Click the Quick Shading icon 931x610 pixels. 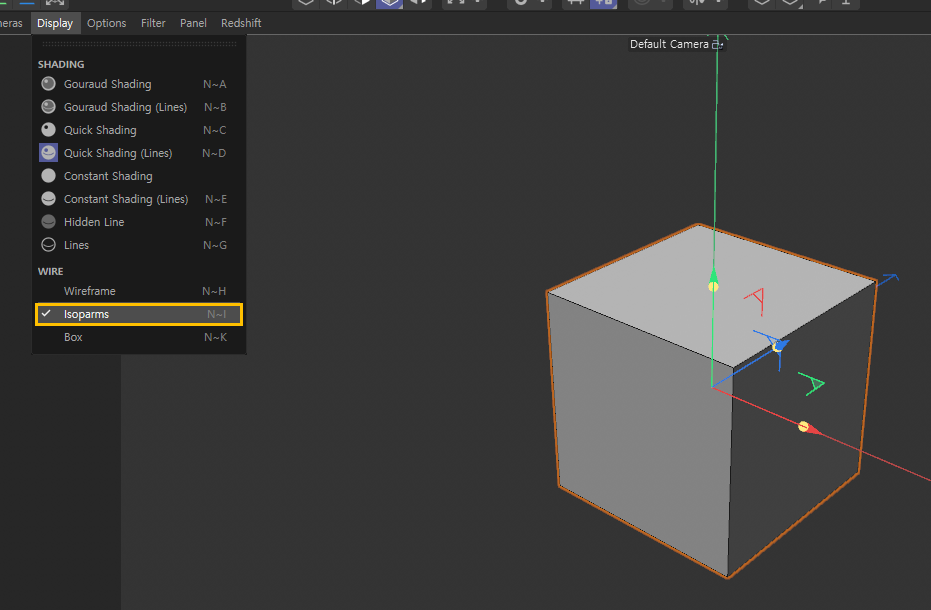pos(48,130)
